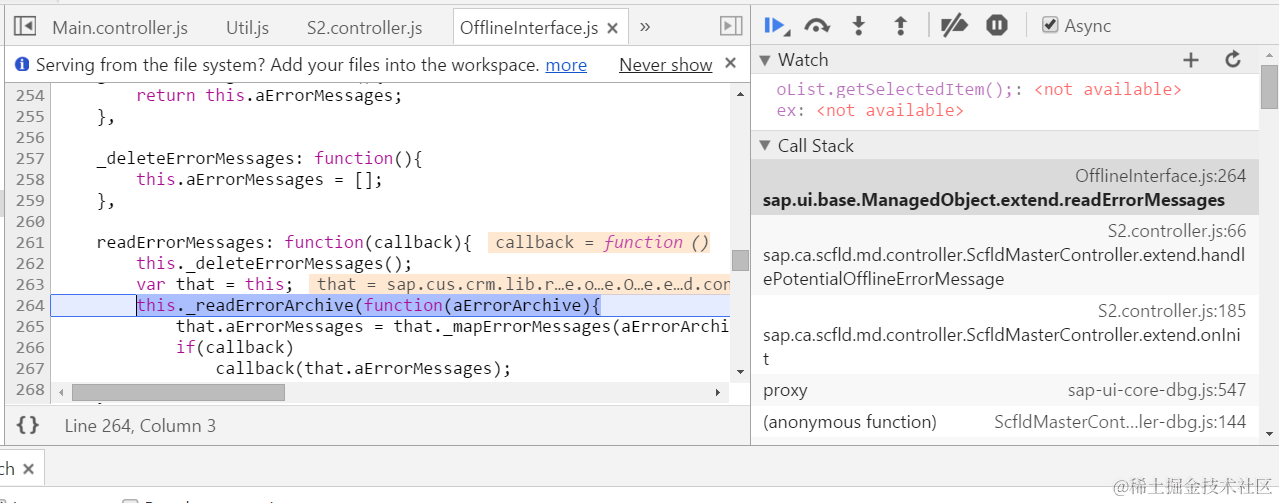
Task: Dismiss the workspace info bar
Action: pos(730,64)
